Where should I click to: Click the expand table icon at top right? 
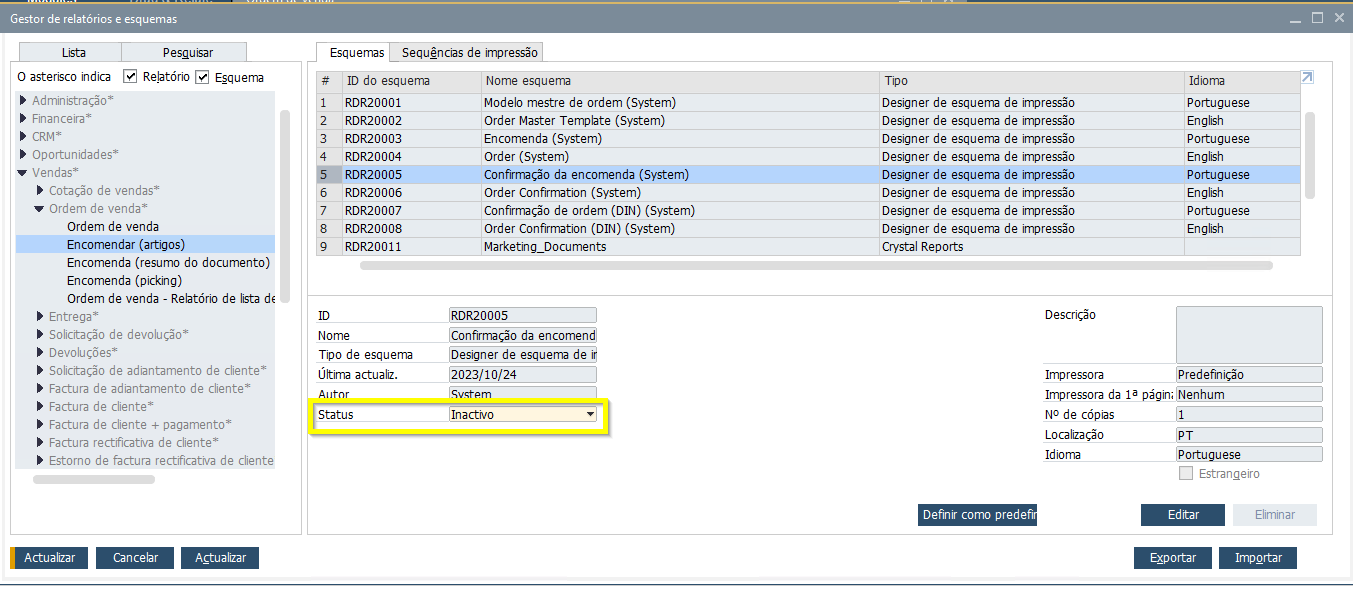coord(1307,78)
